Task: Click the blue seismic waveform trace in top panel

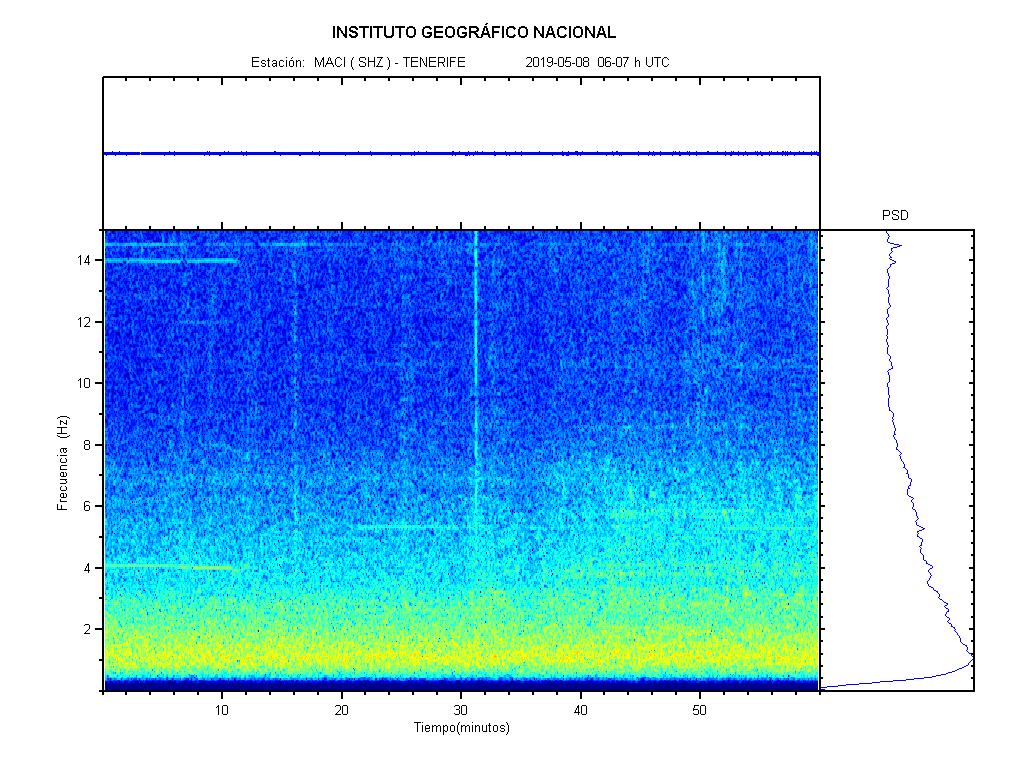Action: (x=460, y=153)
